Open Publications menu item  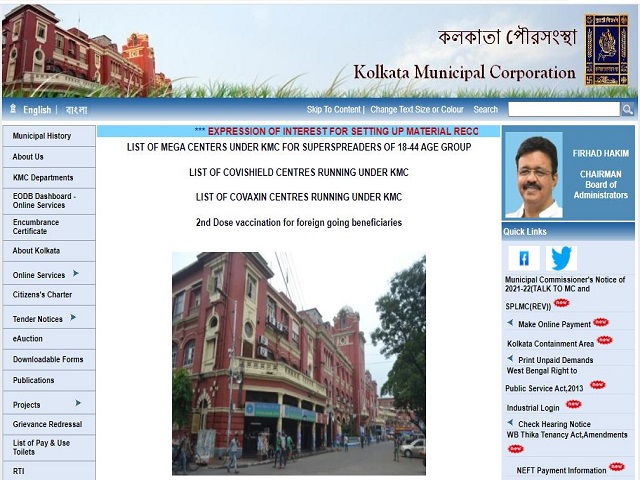pyautogui.click(x=49, y=380)
